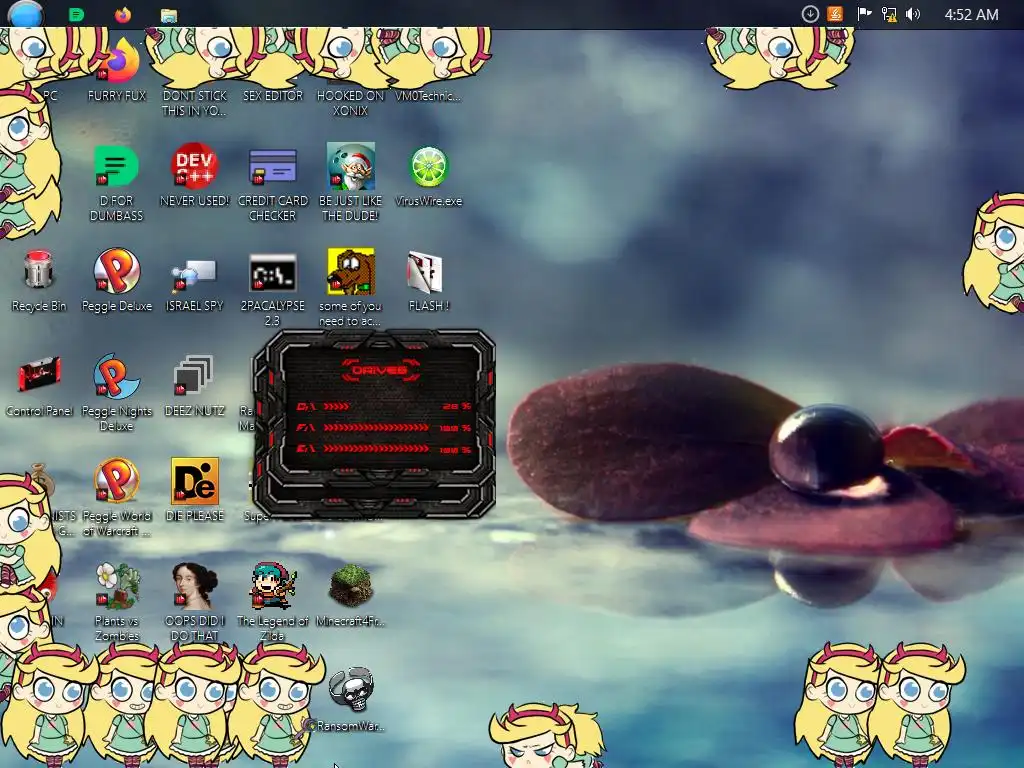
Task: Click the SEX EDITOR icon label
Action: click(x=273, y=96)
